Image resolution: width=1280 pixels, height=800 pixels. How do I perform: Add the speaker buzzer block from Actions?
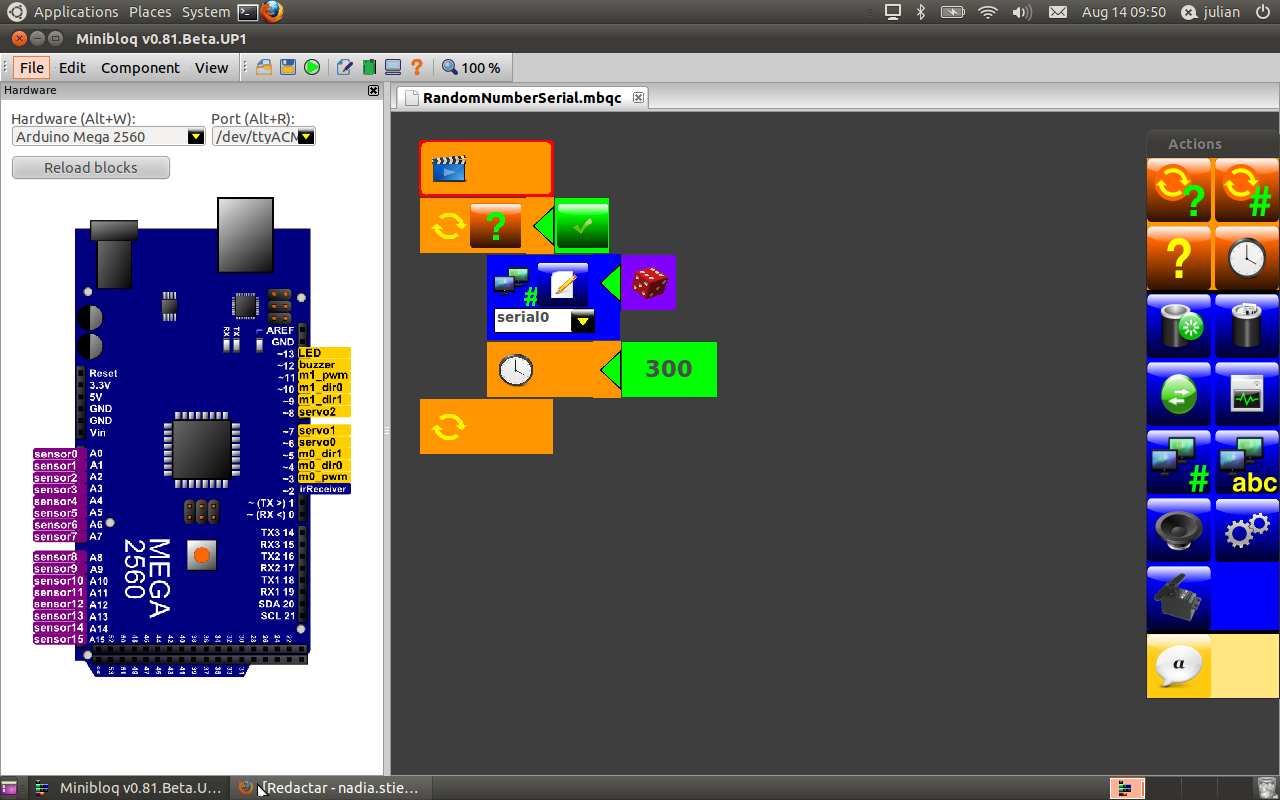tap(1179, 530)
